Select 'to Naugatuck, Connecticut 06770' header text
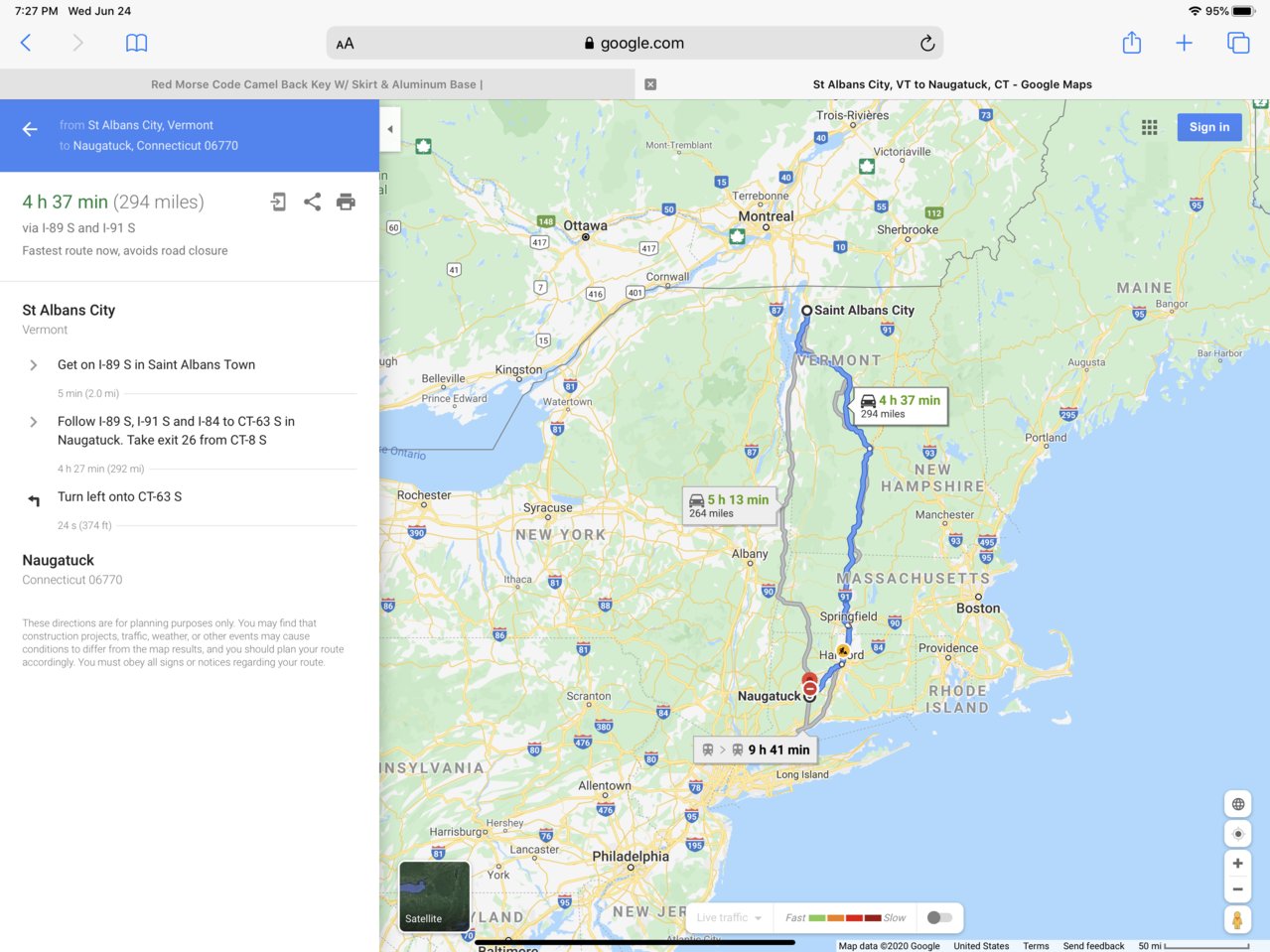 (x=148, y=145)
